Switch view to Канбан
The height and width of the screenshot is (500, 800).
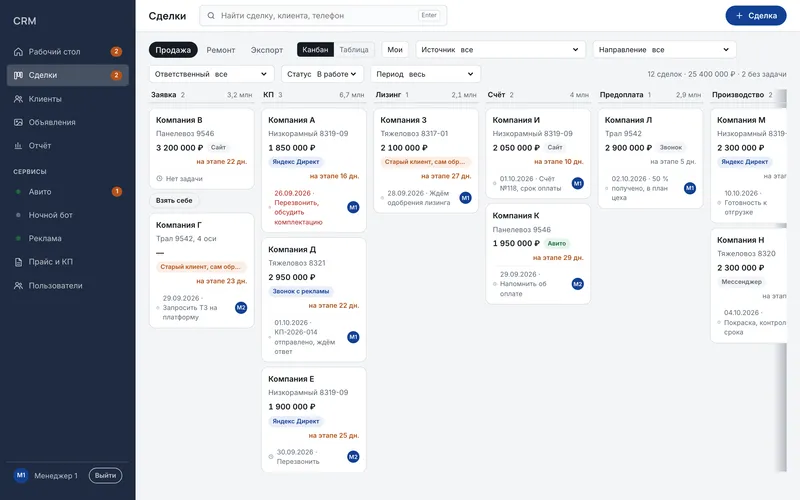(x=315, y=49)
